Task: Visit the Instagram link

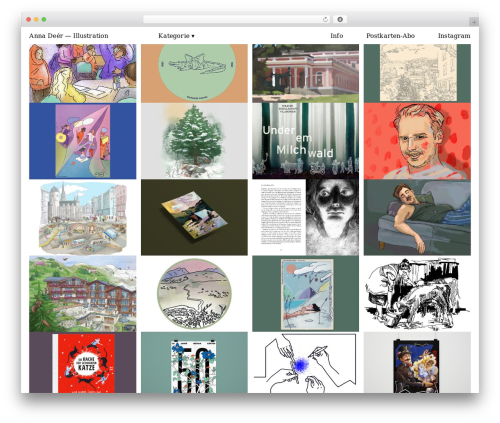Action: coord(454,36)
